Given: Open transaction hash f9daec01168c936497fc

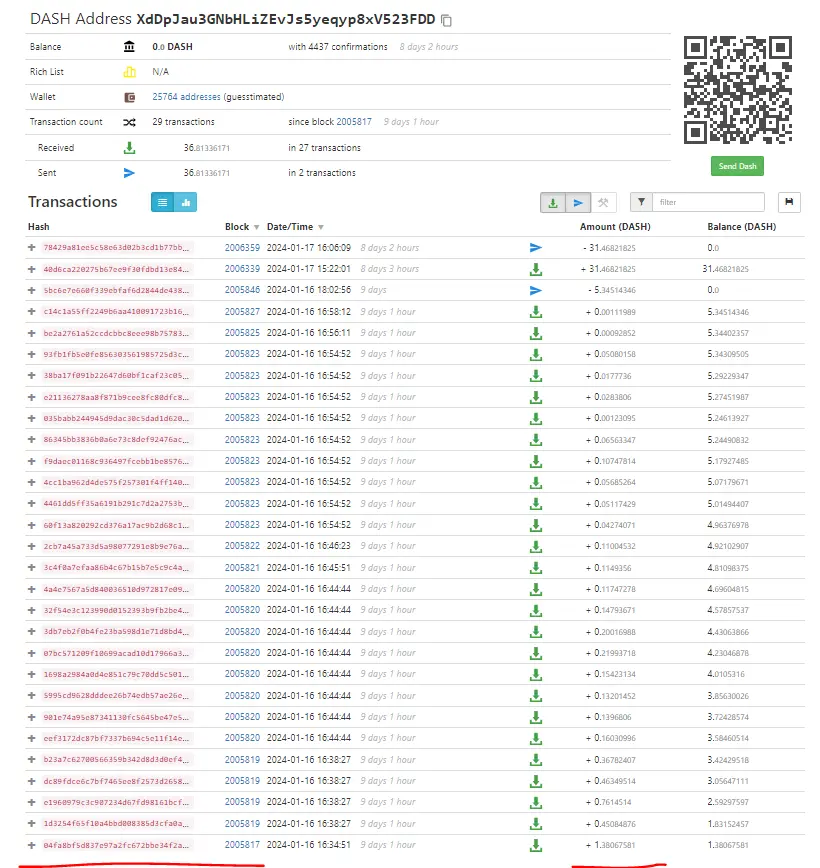Looking at the screenshot, I should tap(116, 461).
